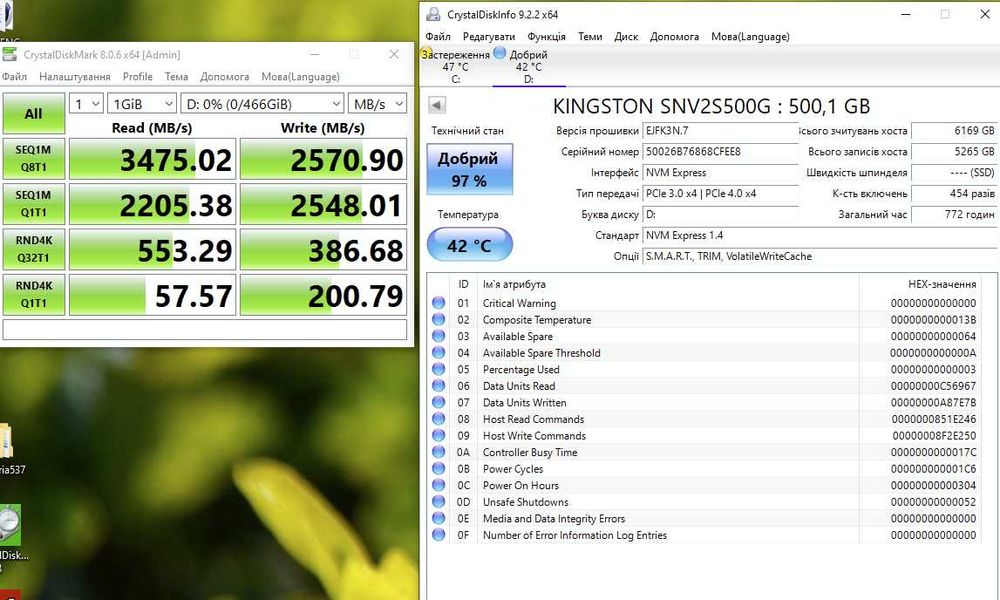Click the RND4K Q32T1 write result 386.68
1000x600 pixels.
coord(323,249)
